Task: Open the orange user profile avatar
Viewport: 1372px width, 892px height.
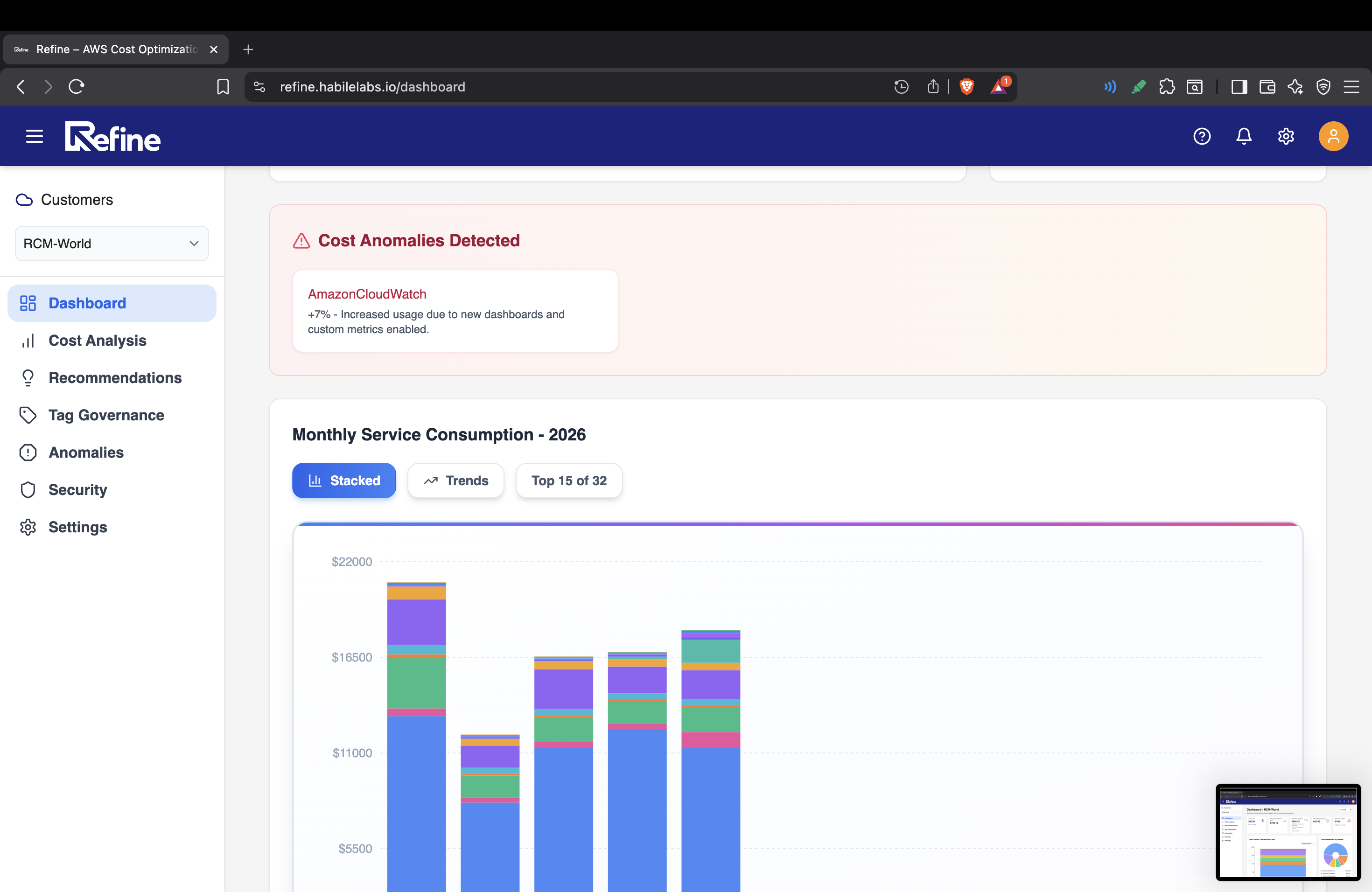Action: coord(1333,137)
